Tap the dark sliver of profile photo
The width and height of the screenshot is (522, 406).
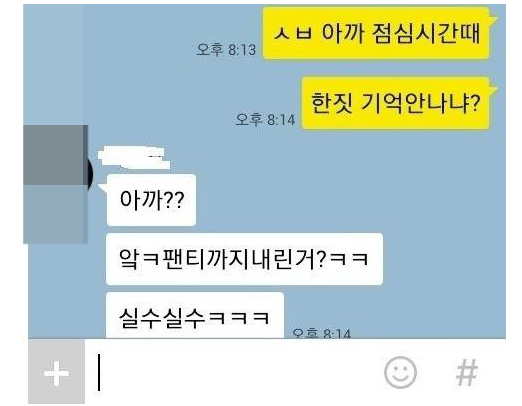coord(91,174)
